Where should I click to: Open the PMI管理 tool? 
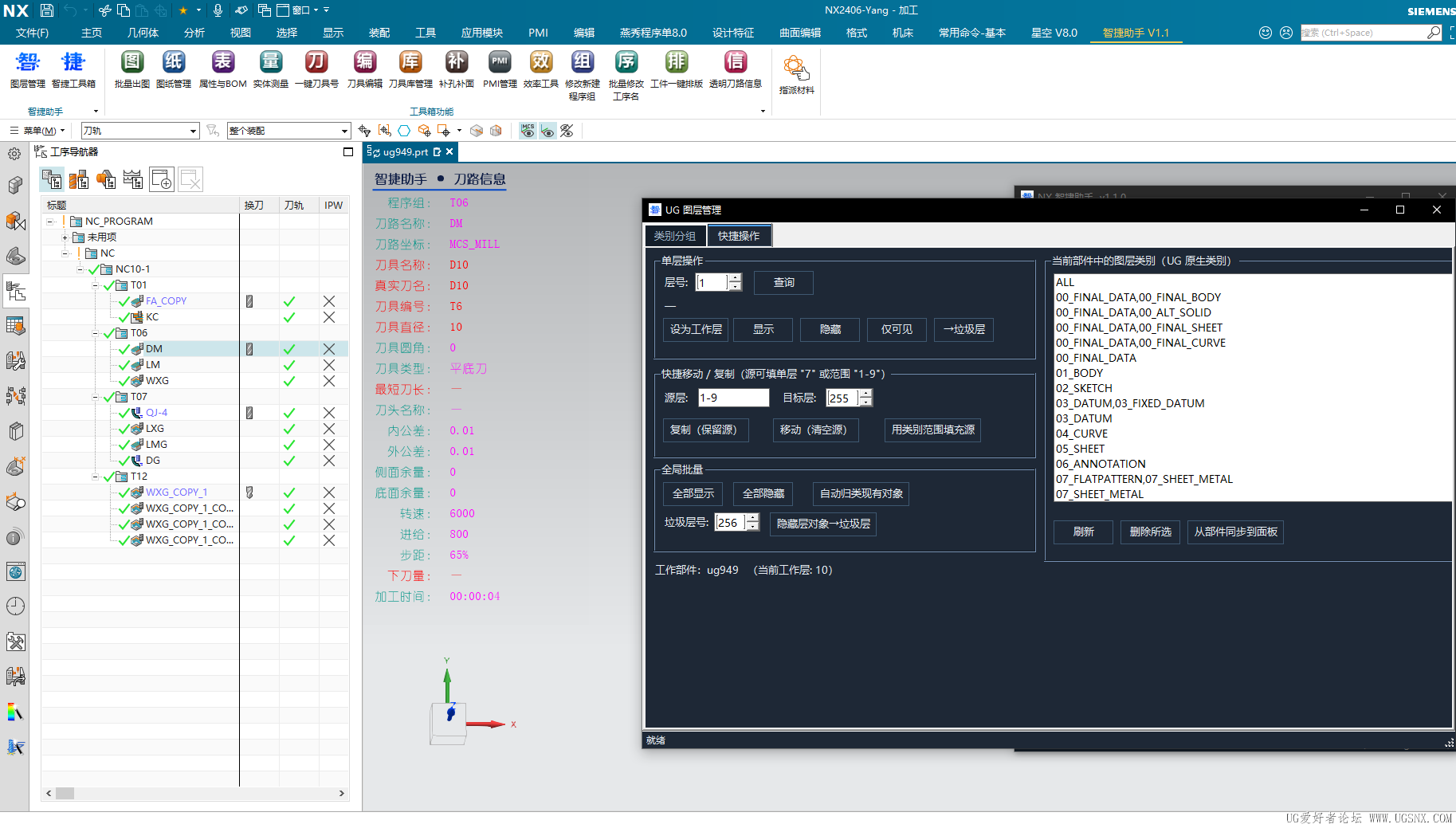[x=500, y=69]
